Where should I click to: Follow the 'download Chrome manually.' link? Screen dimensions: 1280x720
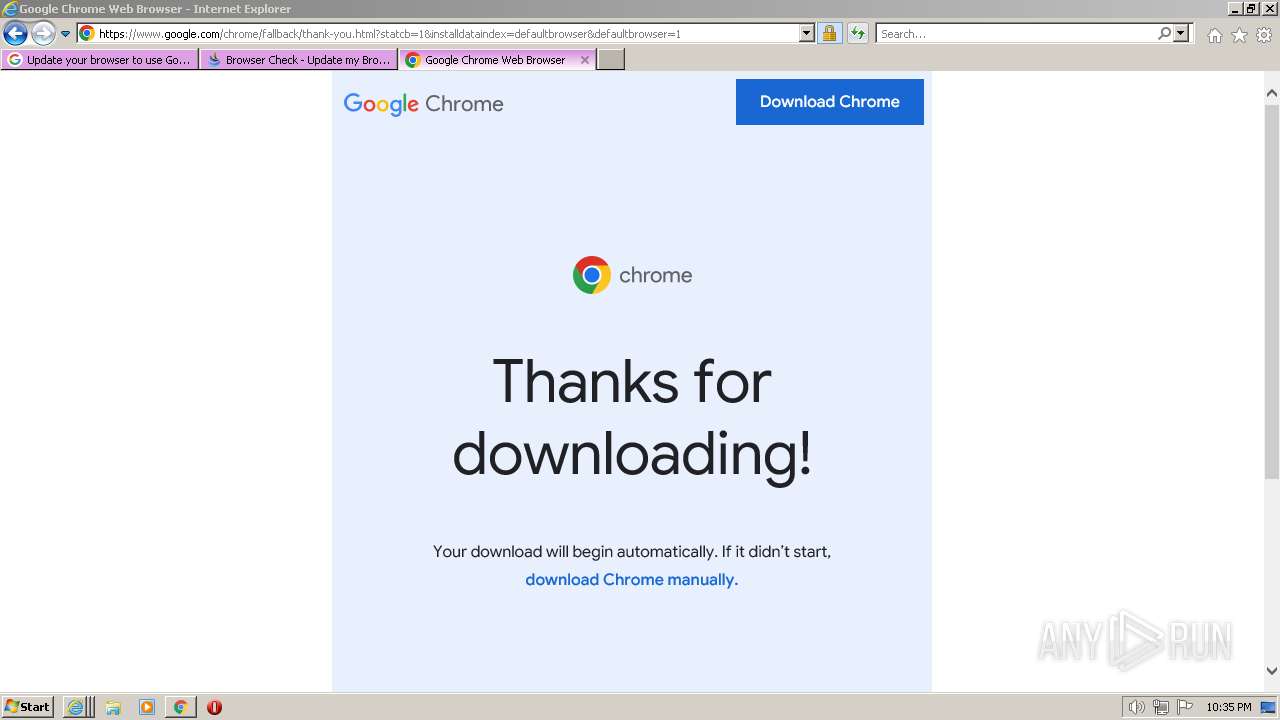(x=632, y=580)
